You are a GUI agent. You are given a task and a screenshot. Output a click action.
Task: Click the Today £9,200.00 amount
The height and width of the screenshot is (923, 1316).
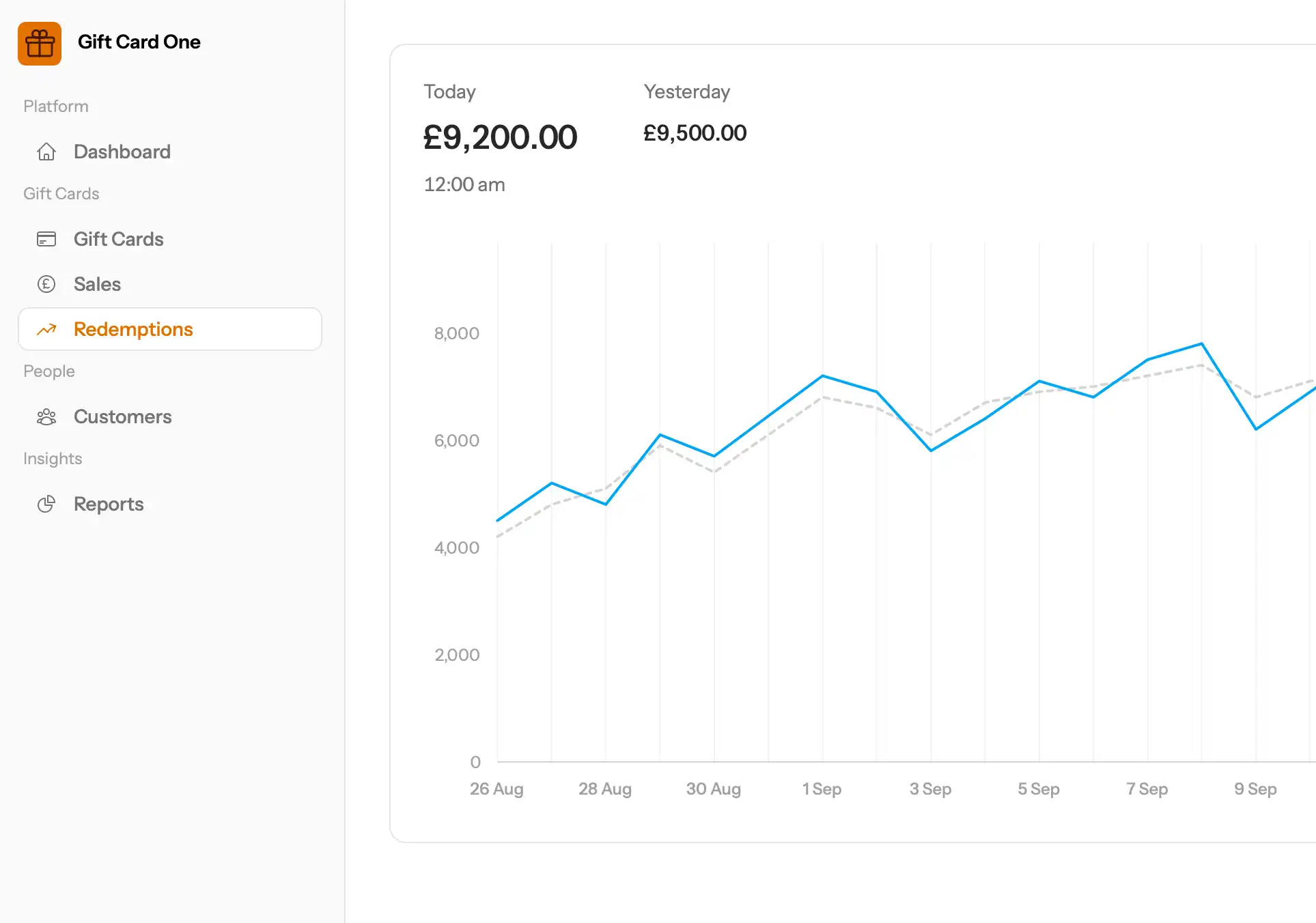(500, 137)
